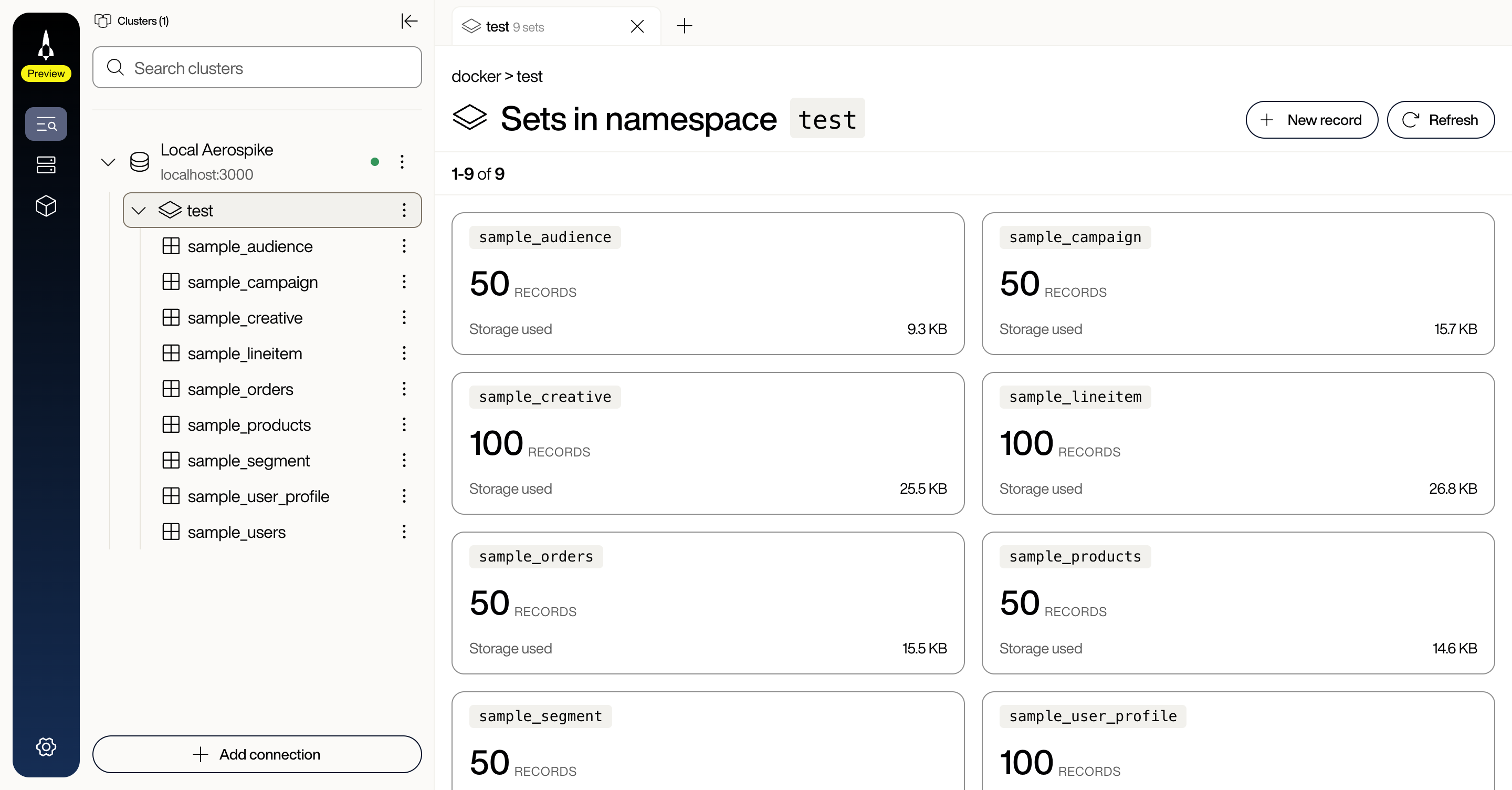Open settings via the gear icon

click(46, 746)
